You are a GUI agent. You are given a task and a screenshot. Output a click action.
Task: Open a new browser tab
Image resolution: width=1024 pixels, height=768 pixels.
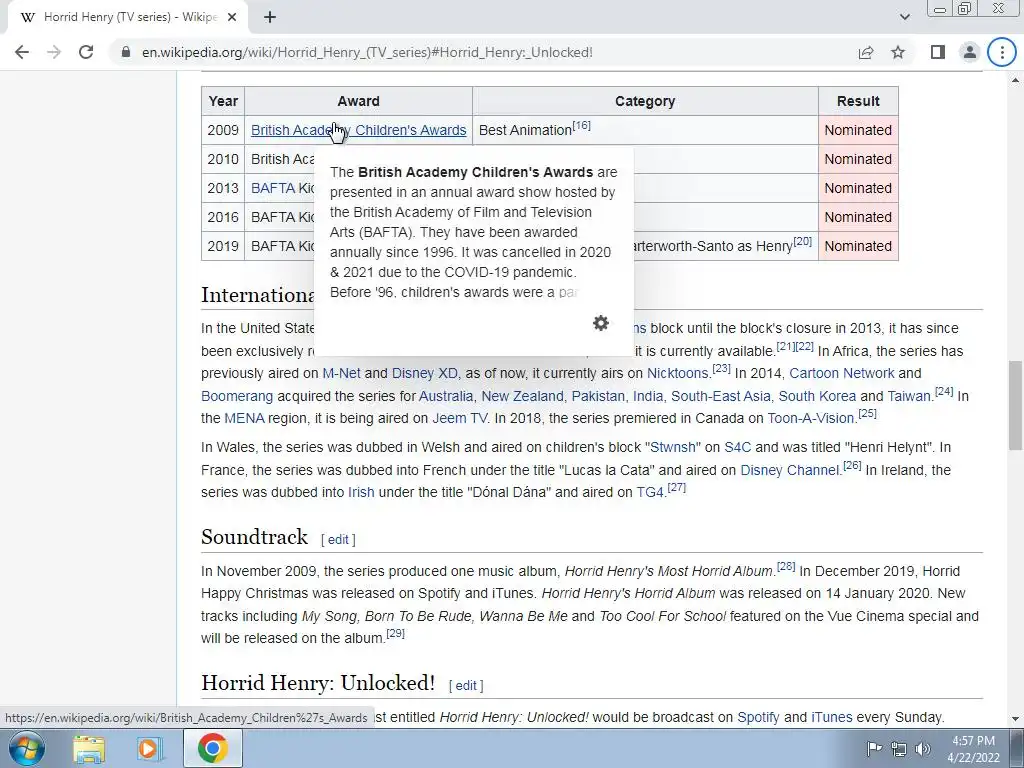[x=270, y=18]
